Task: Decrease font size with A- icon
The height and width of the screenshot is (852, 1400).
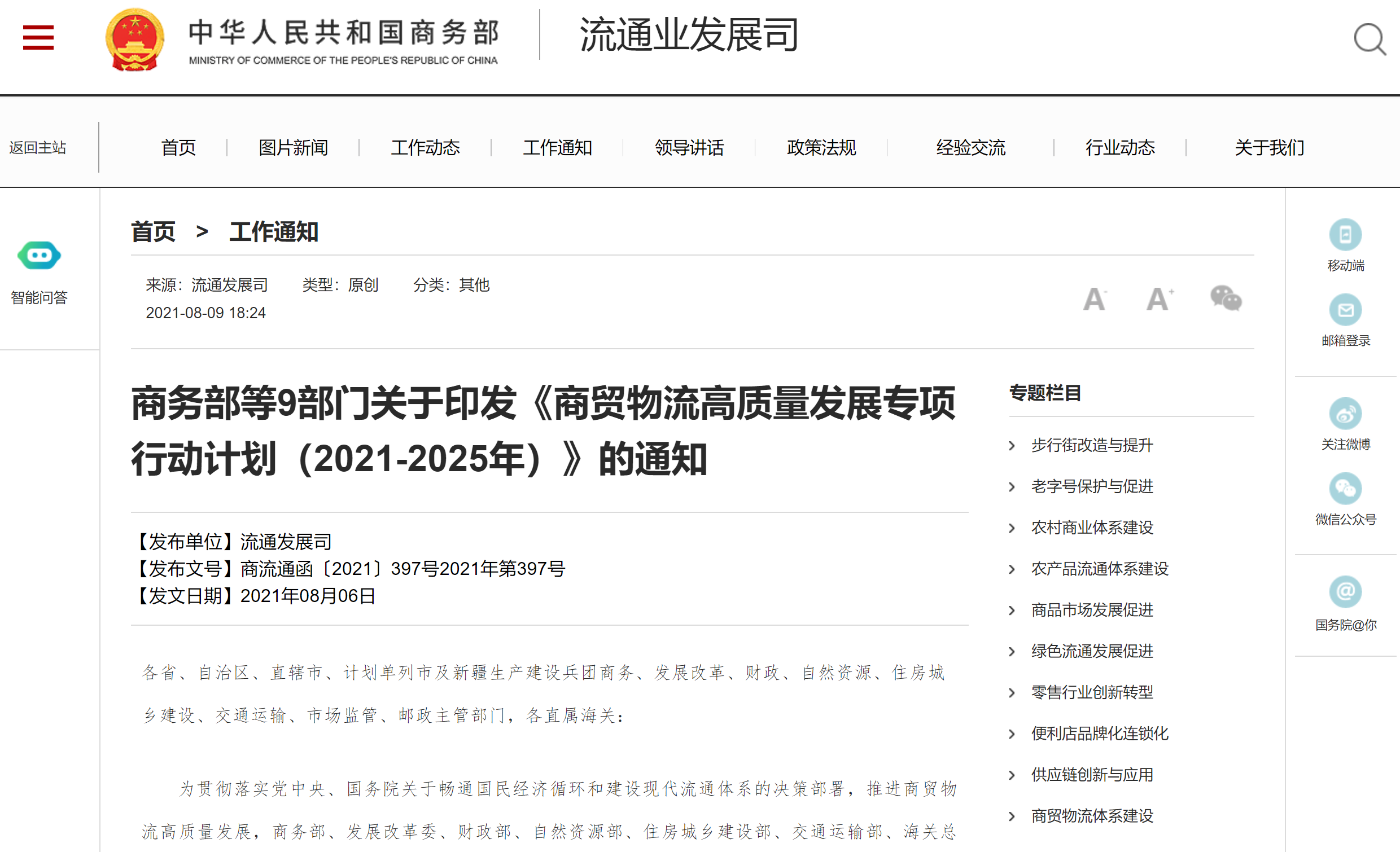Action: [x=1094, y=299]
